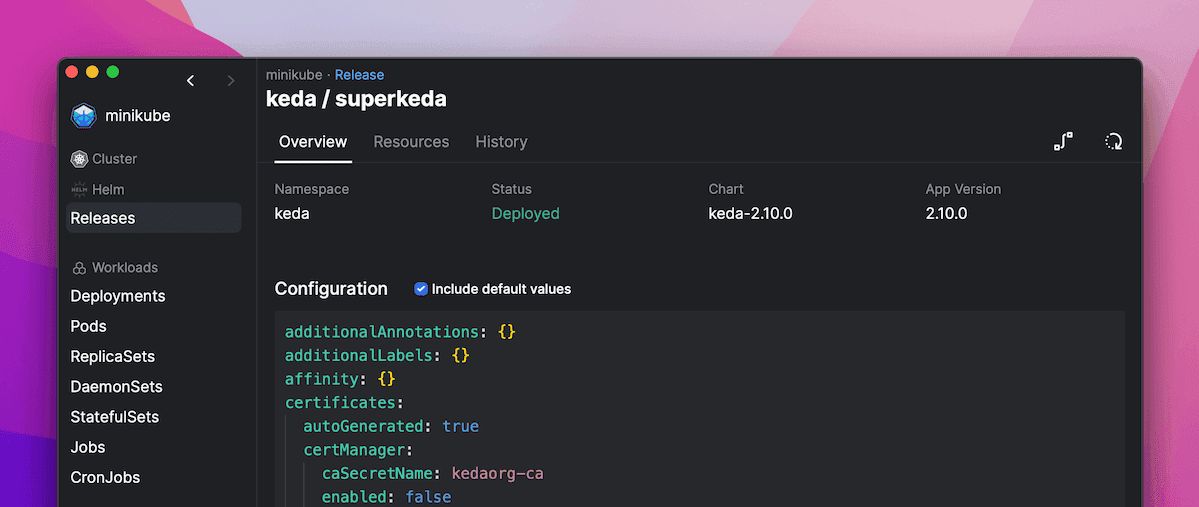Open ReplicaSets in the sidebar
This screenshot has width=1199, height=507.
(113, 356)
